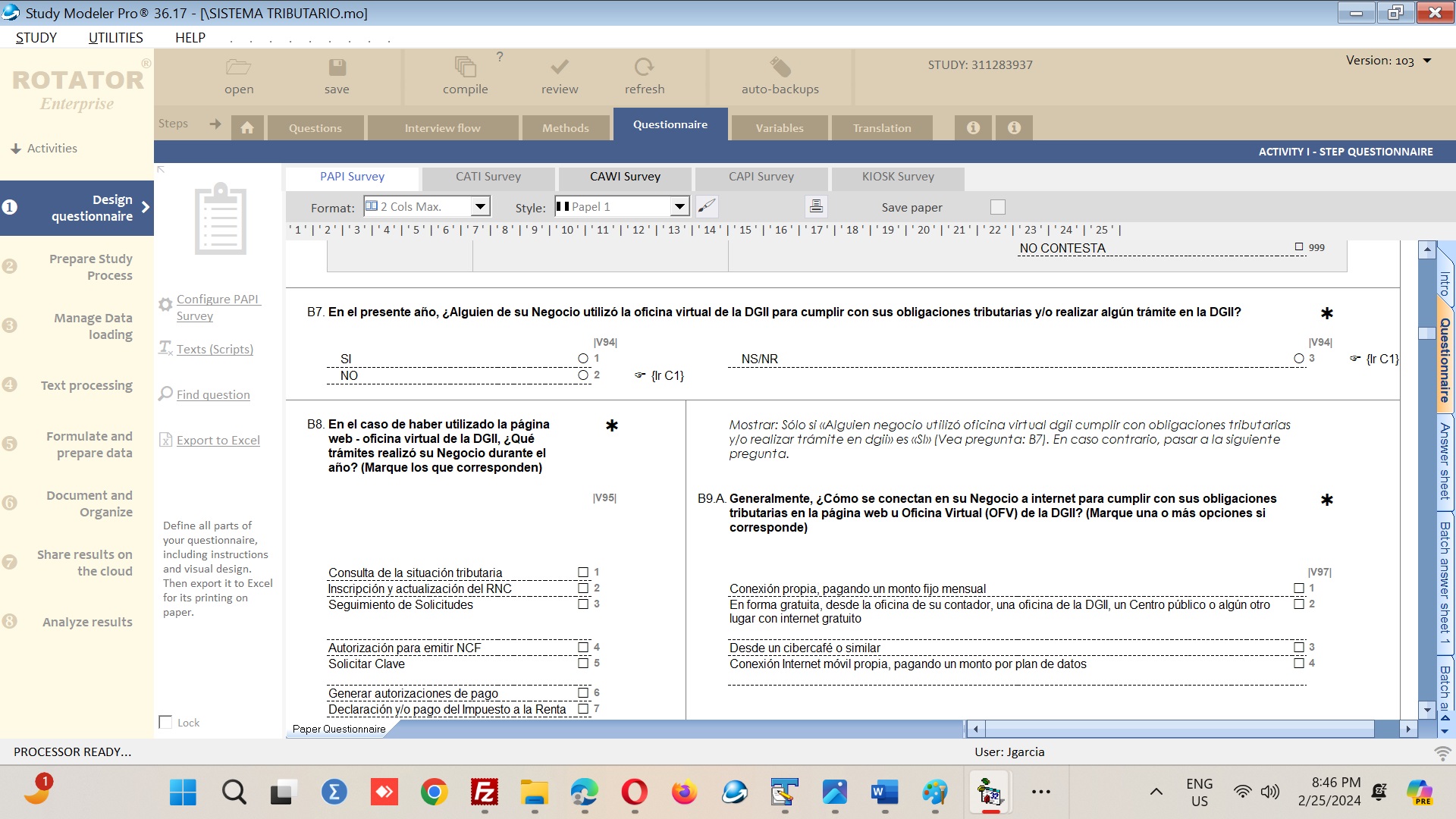Click the review checkmark icon
This screenshot has height=819, width=1456.
point(560,67)
